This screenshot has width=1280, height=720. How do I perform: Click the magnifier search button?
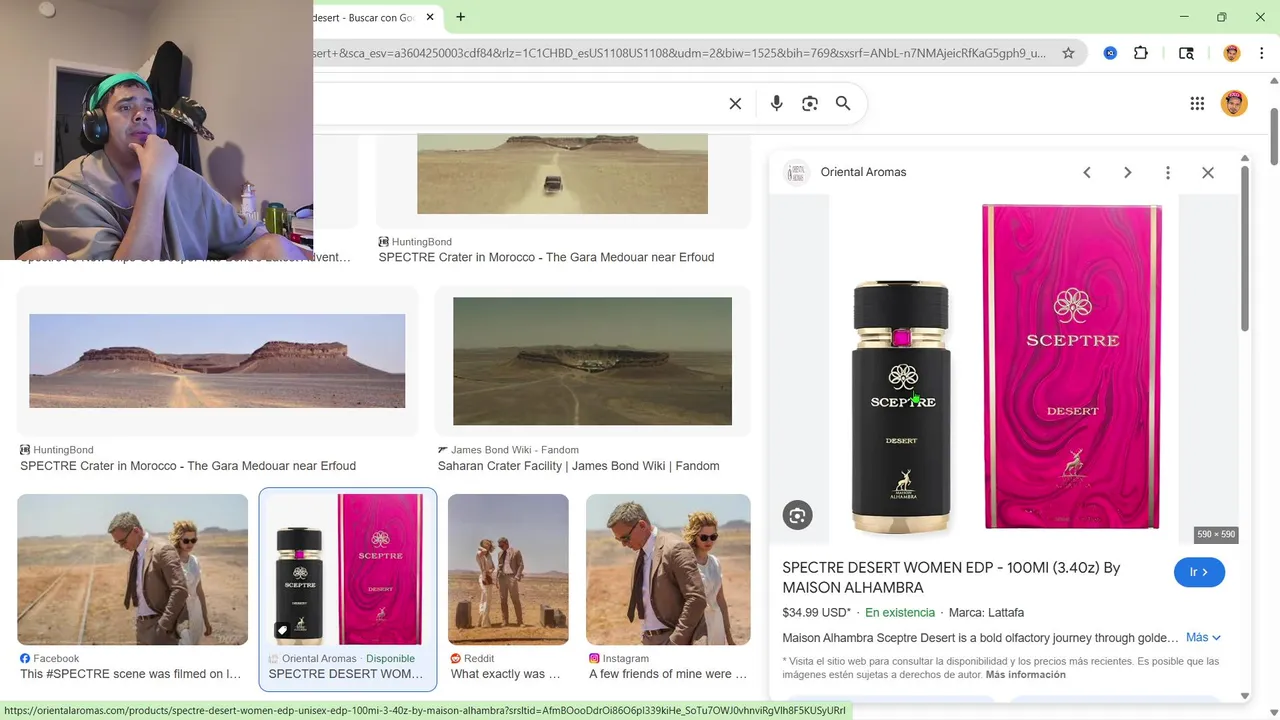click(843, 104)
